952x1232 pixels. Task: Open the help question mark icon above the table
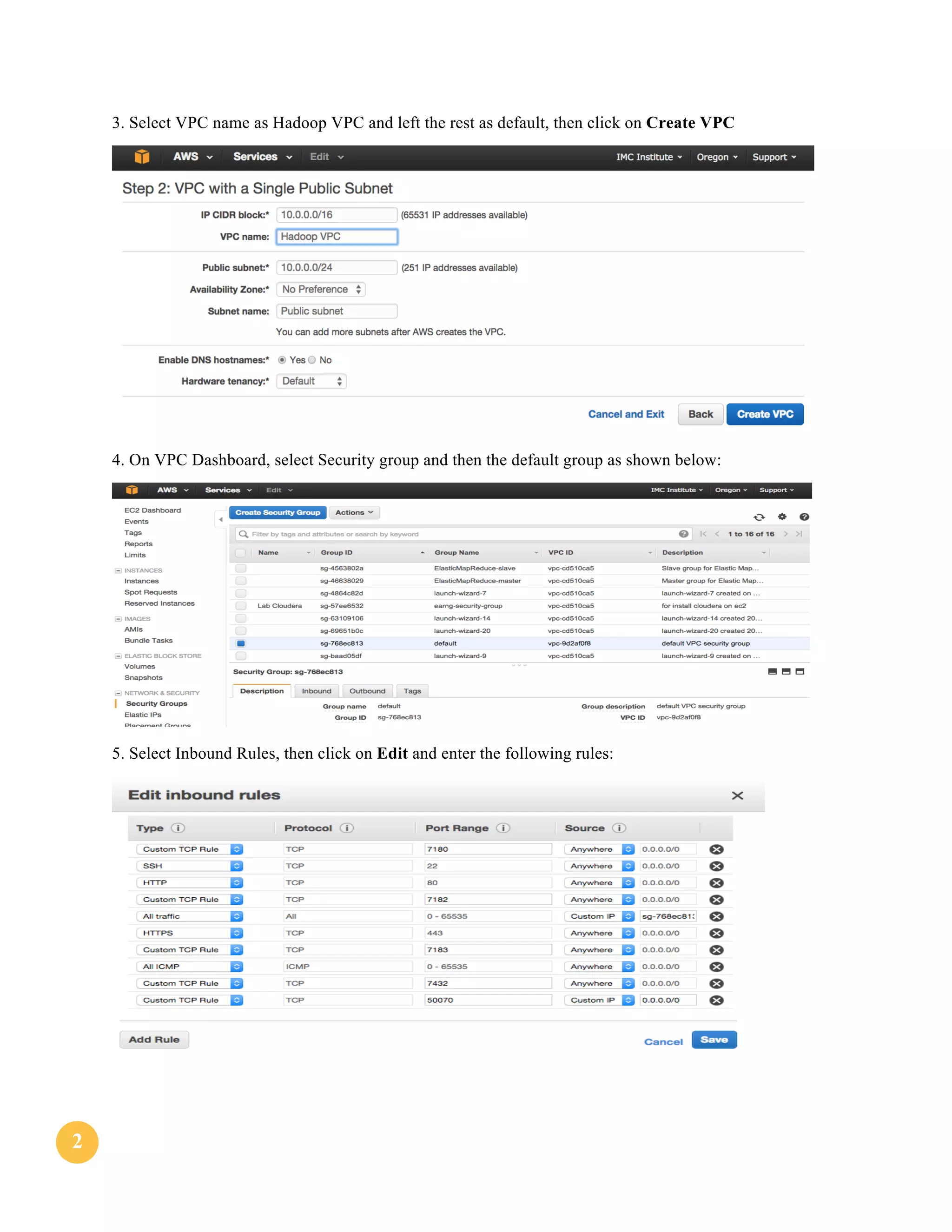[x=804, y=517]
